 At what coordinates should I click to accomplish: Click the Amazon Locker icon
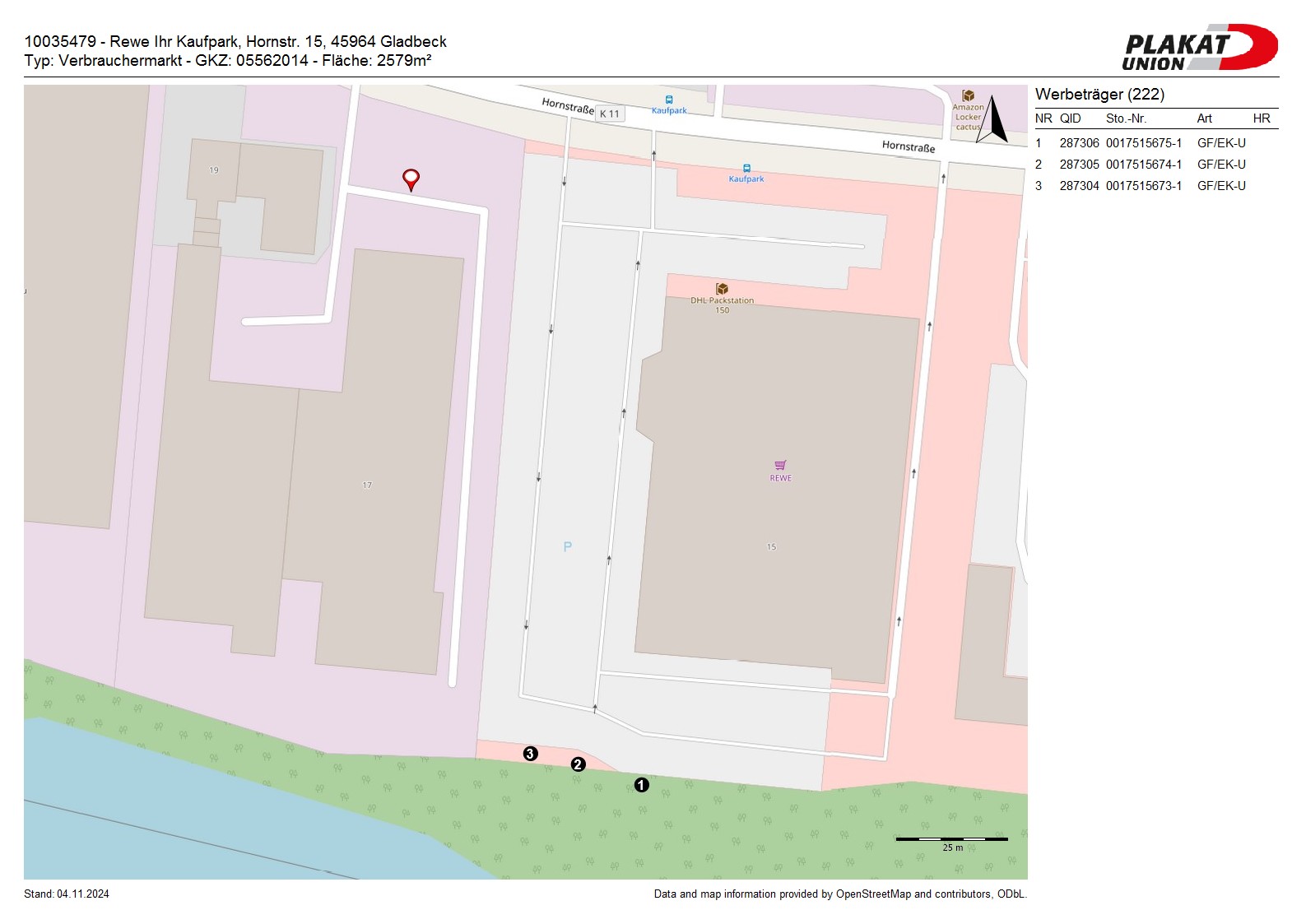(969, 96)
